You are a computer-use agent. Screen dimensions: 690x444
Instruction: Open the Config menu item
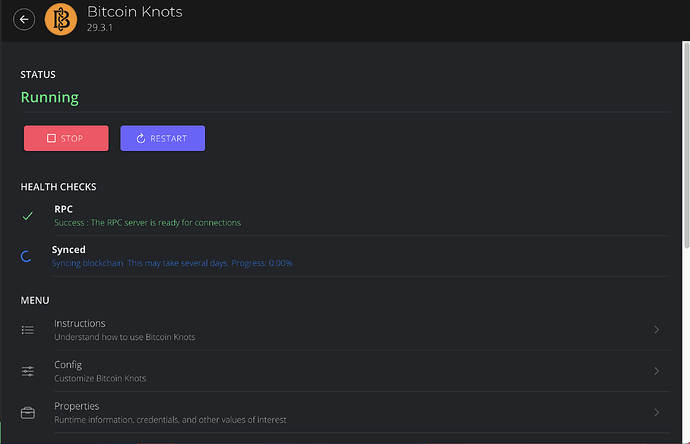(345, 371)
